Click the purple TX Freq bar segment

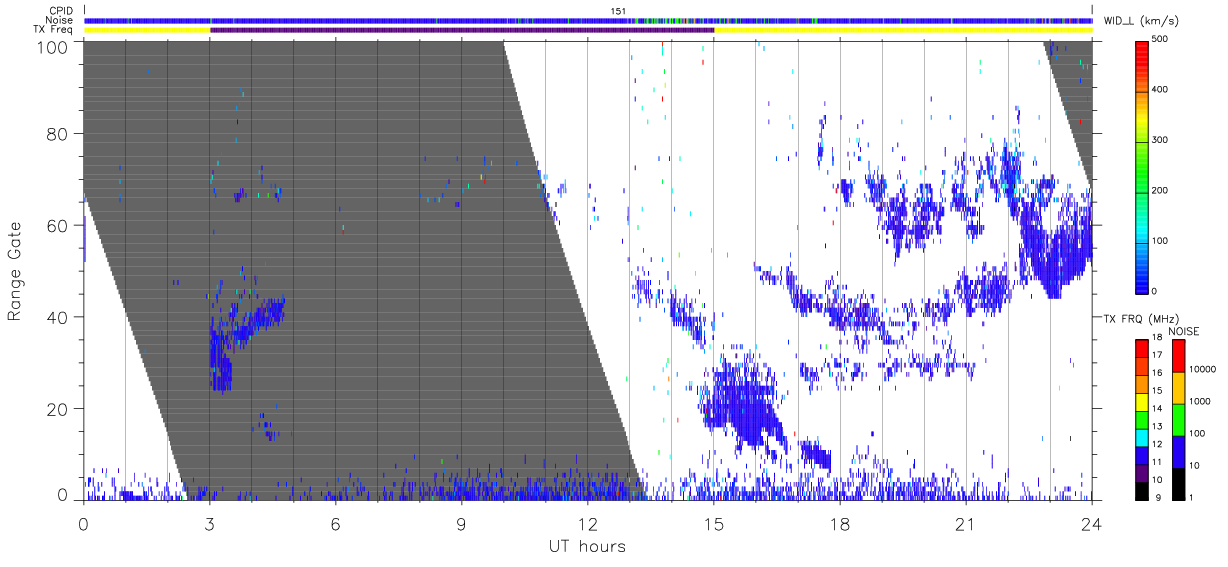[462, 30]
